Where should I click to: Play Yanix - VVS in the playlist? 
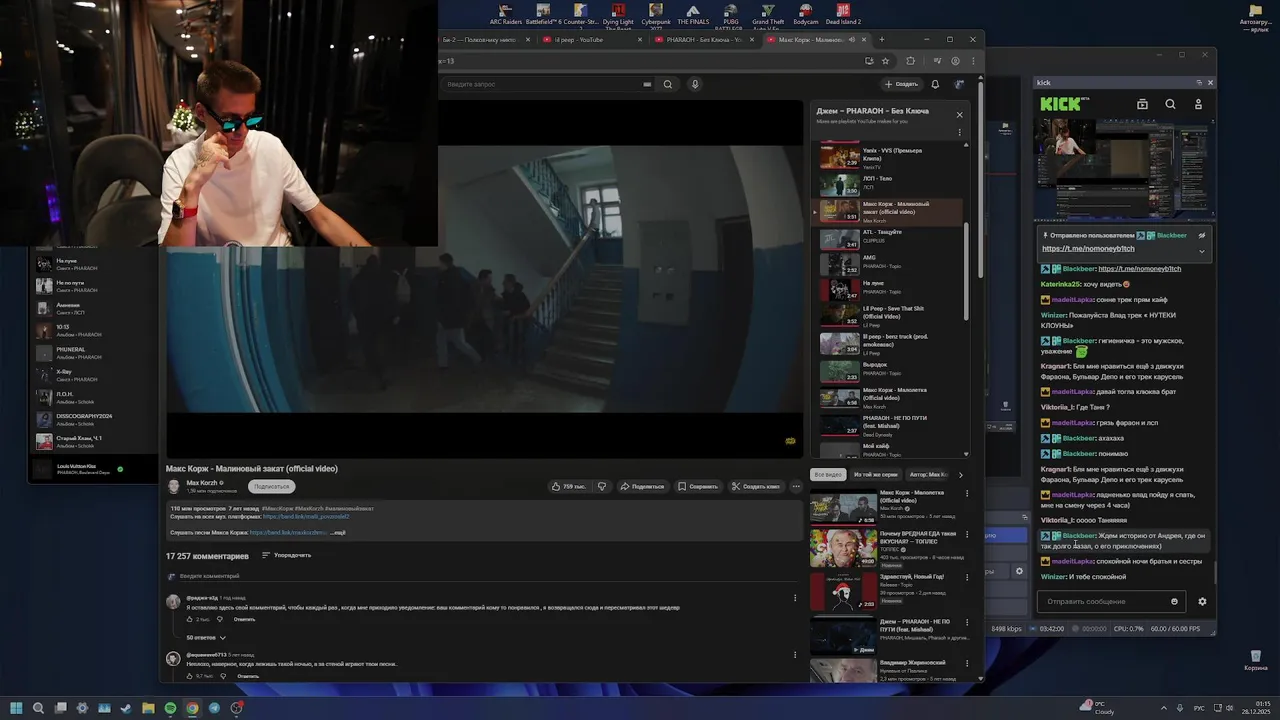pyautogui.click(x=890, y=157)
